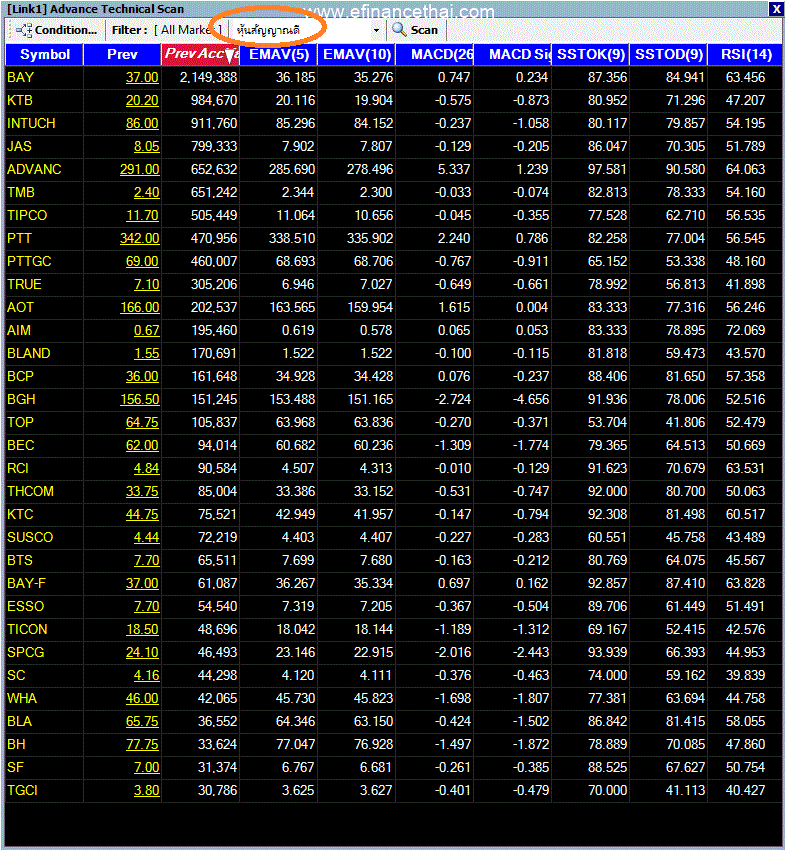Open ADVANC price link 291.00
Screen dimensions: 785x851
pyautogui.click(x=140, y=169)
